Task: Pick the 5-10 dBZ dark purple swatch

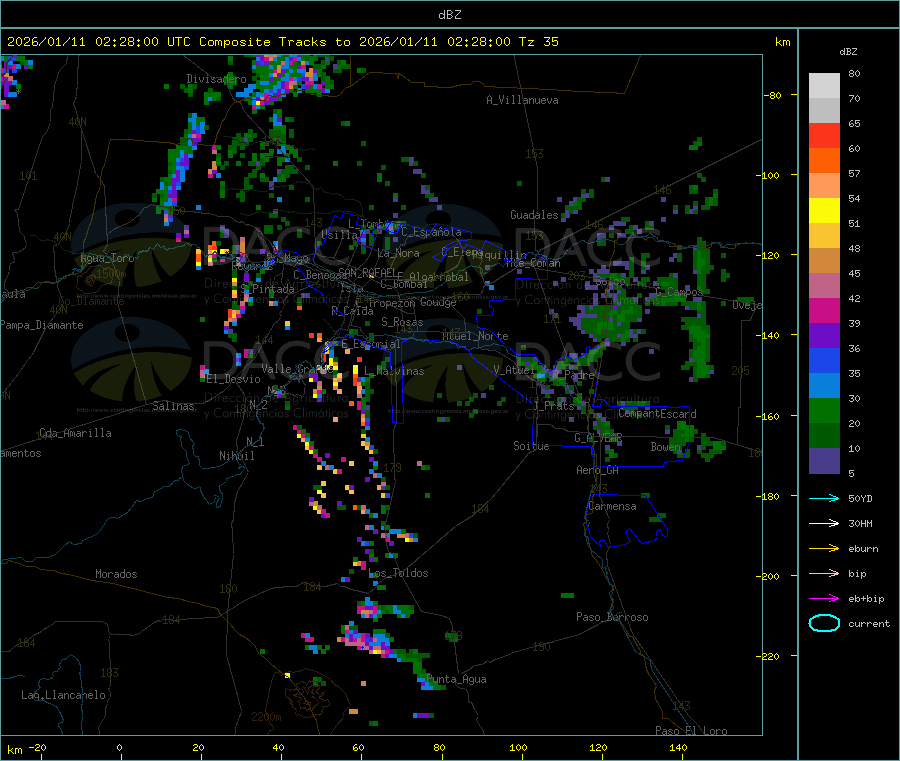Action: (824, 461)
